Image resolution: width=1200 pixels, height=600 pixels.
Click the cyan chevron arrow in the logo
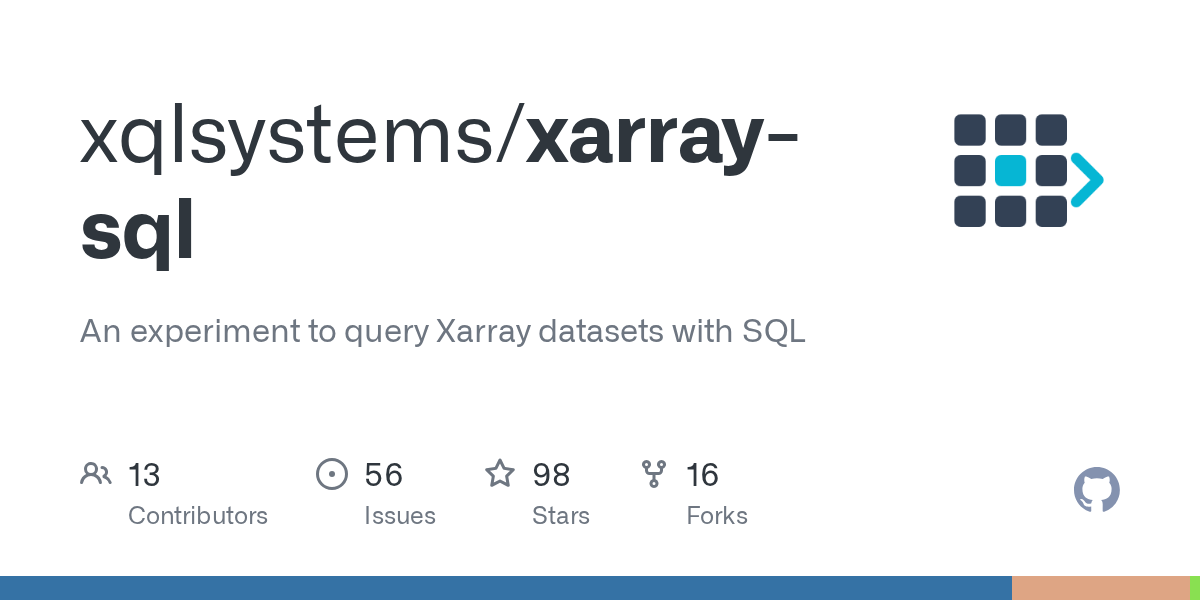click(1086, 180)
